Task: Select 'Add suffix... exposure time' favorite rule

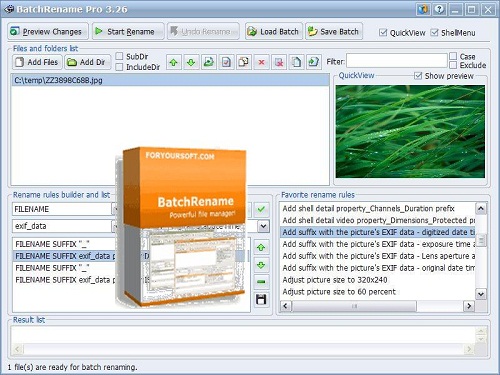Action: (x=379, y=244)
